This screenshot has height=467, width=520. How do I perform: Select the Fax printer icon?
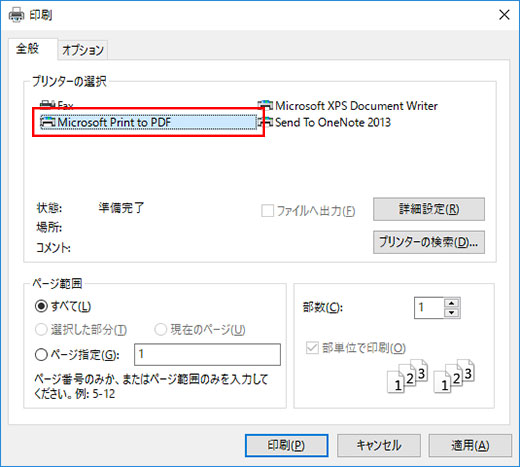click(x=47, y=105)
